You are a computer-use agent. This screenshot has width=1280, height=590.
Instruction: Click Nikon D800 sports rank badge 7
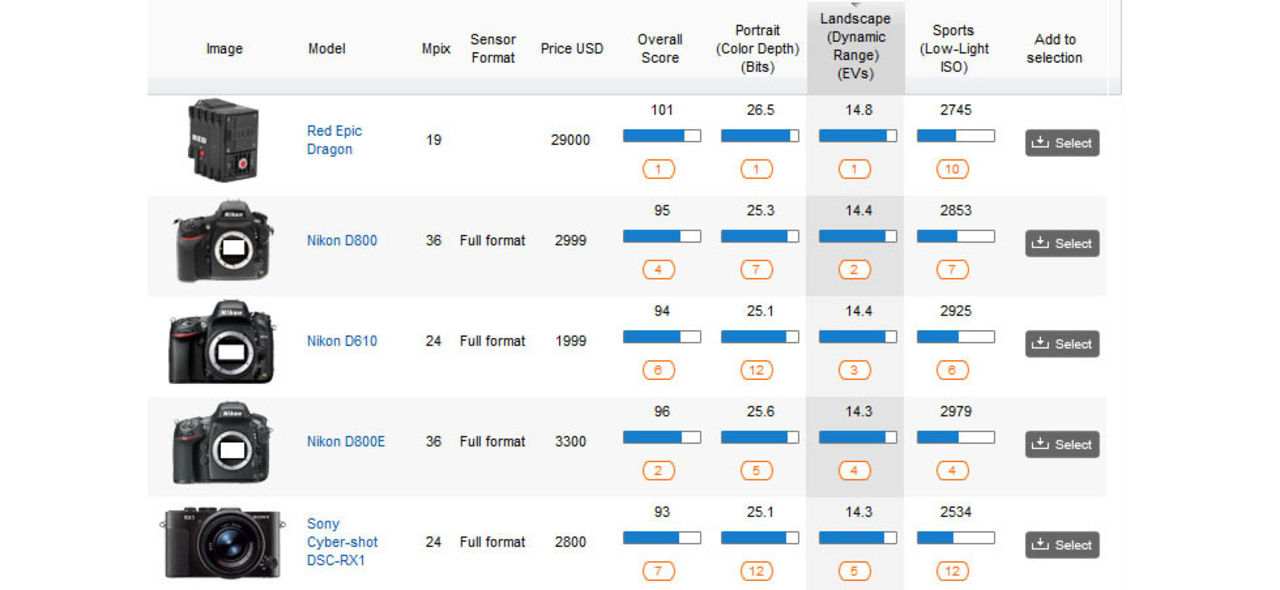coord(952,270)
